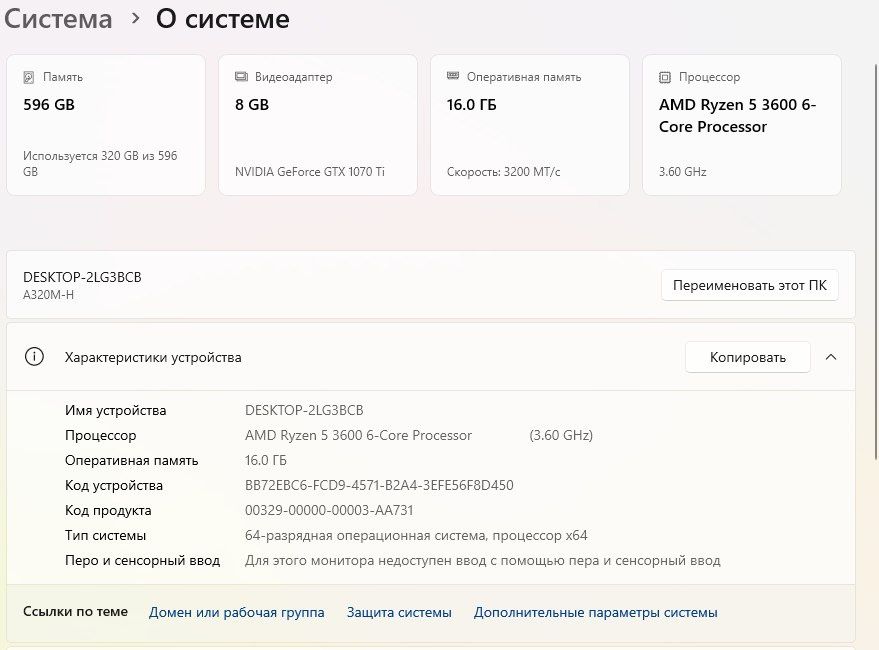Click the video adapter icon beside Видеоадаптер

pyautogui.click(x=241, y=77)
